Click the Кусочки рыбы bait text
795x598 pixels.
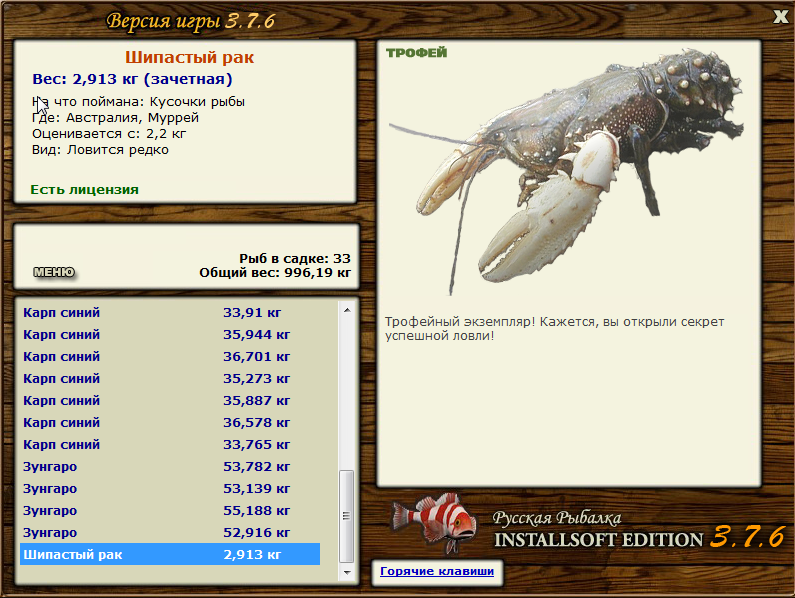(197, 102)
